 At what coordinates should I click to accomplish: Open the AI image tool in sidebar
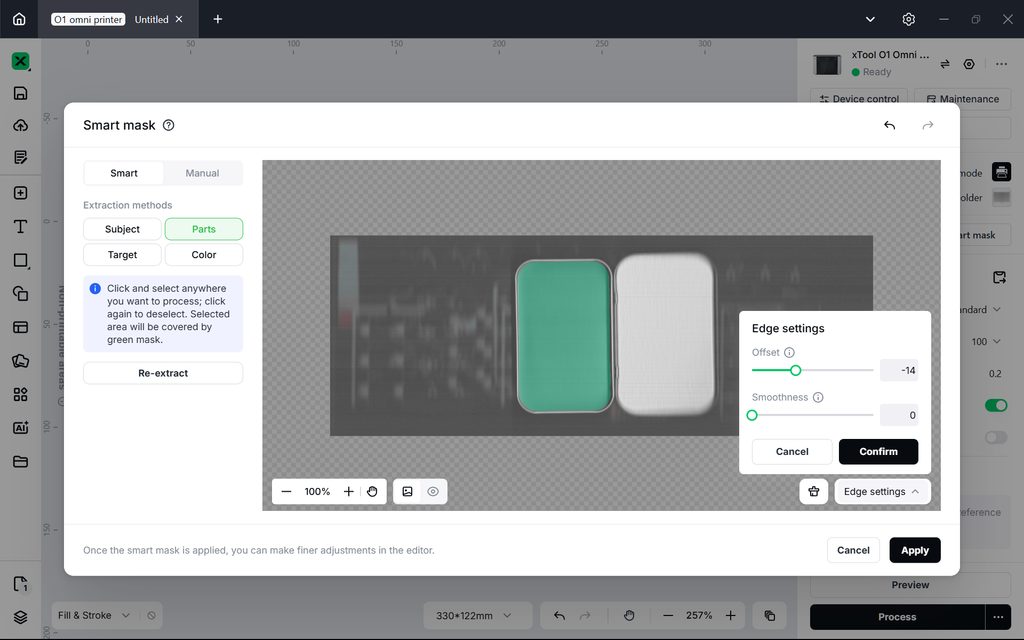coord(20,428)
